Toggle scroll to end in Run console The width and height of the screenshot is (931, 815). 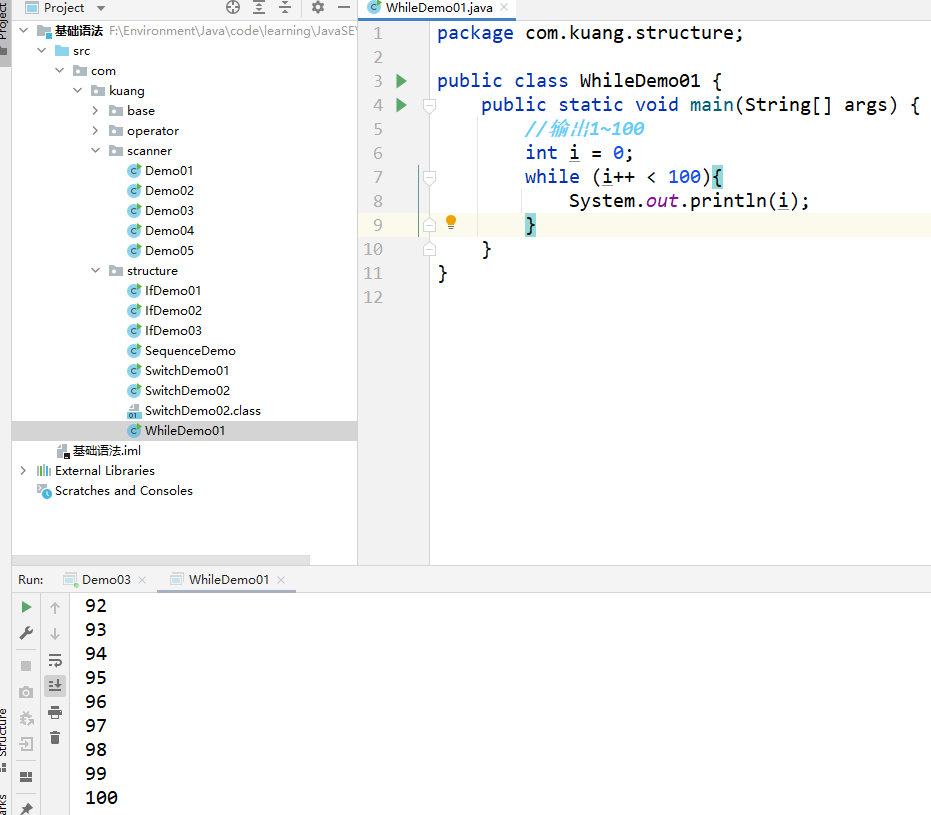pos(55,686)
